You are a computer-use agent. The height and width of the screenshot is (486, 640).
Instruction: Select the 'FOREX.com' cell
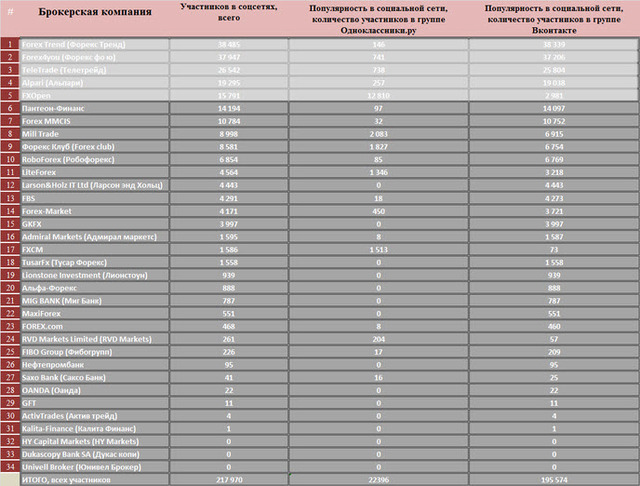(x=95, y=326)
